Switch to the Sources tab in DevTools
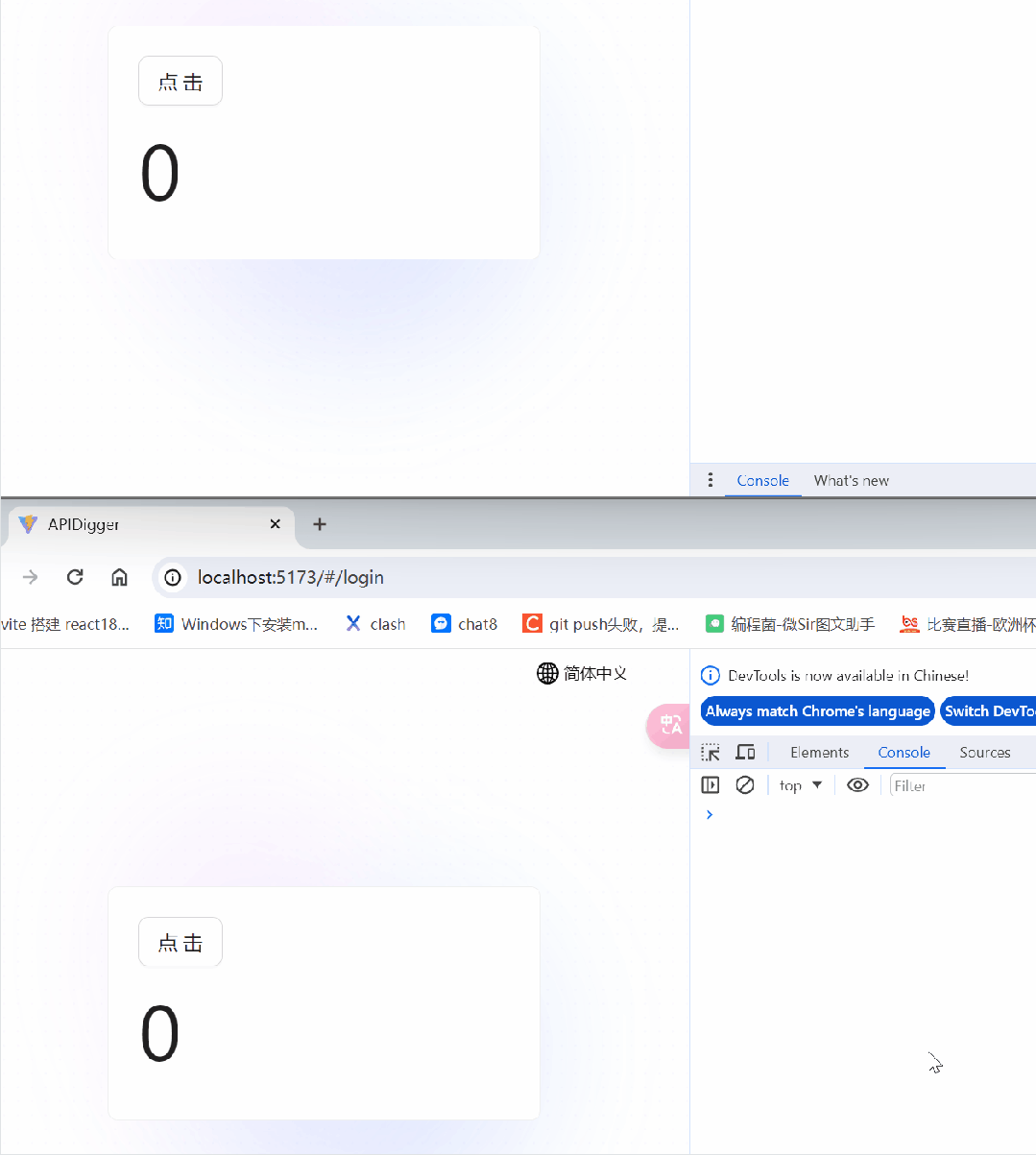This screenshot has height=1155, width=1036. (x=984, y=753)
